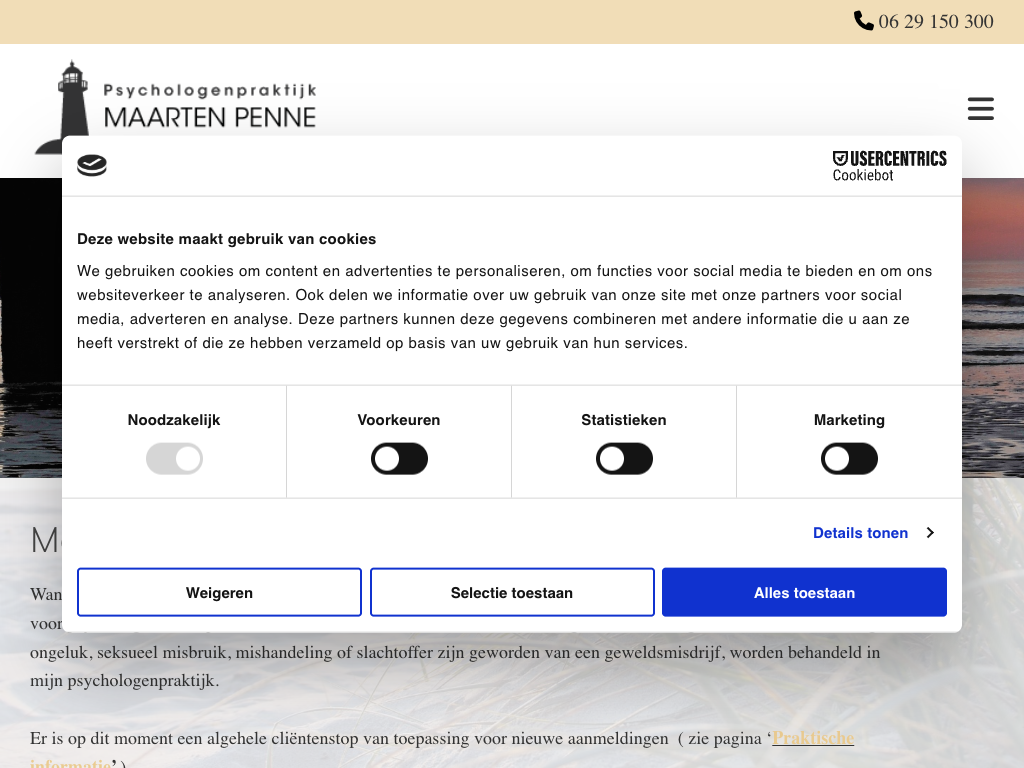
Task: Toggle the Noodzakelijk cookies switch
Action: (x=174, y=459)
